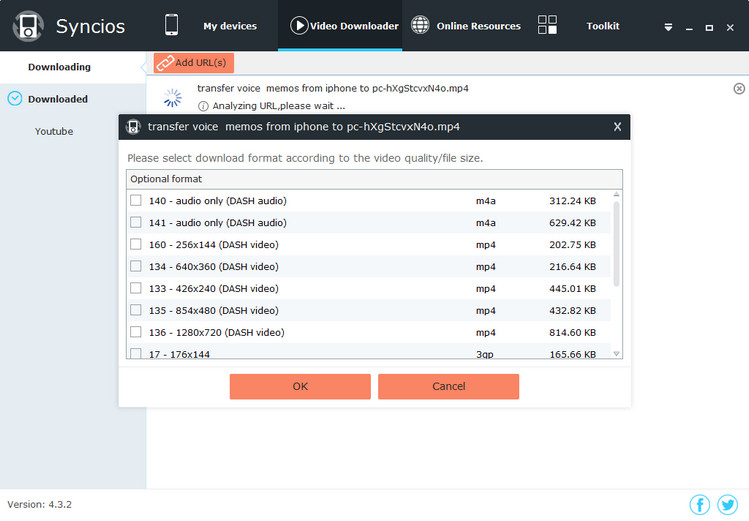
Task: Click the Syncios icon in the dialog title bar
Action: point(133,127)
